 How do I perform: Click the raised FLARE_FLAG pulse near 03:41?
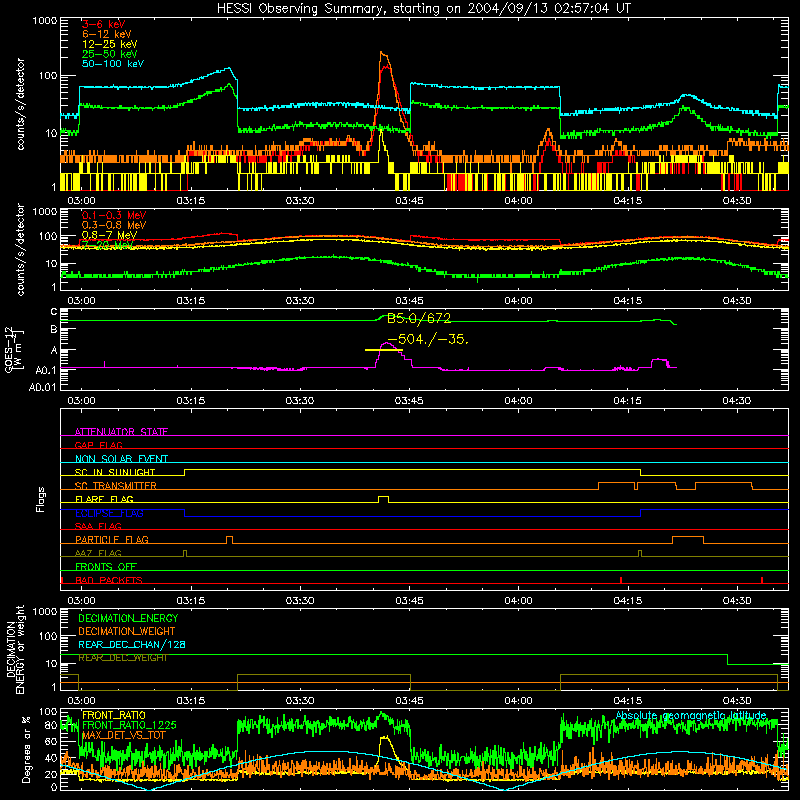383,499
